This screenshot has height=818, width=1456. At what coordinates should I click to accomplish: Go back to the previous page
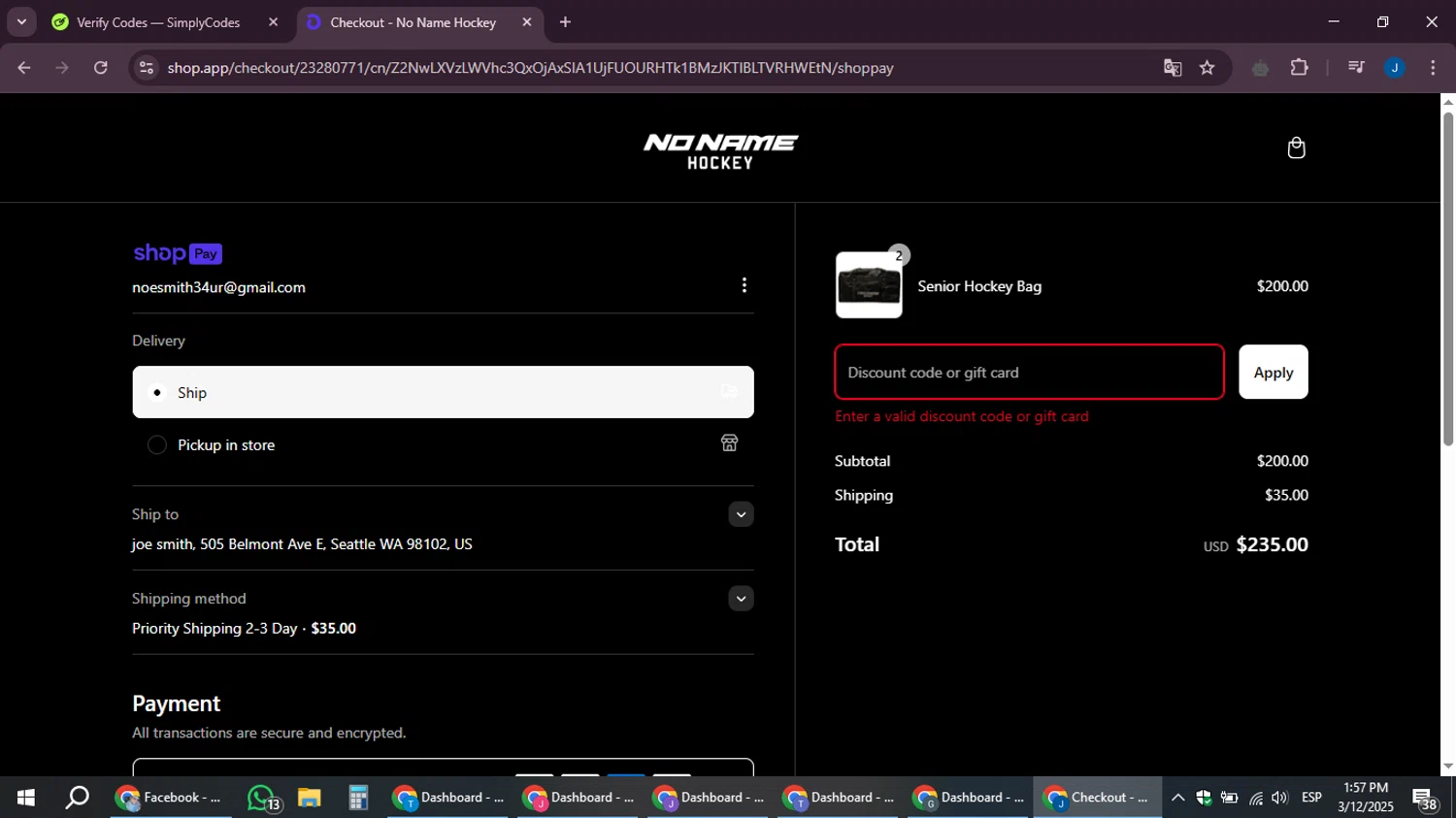24,68
